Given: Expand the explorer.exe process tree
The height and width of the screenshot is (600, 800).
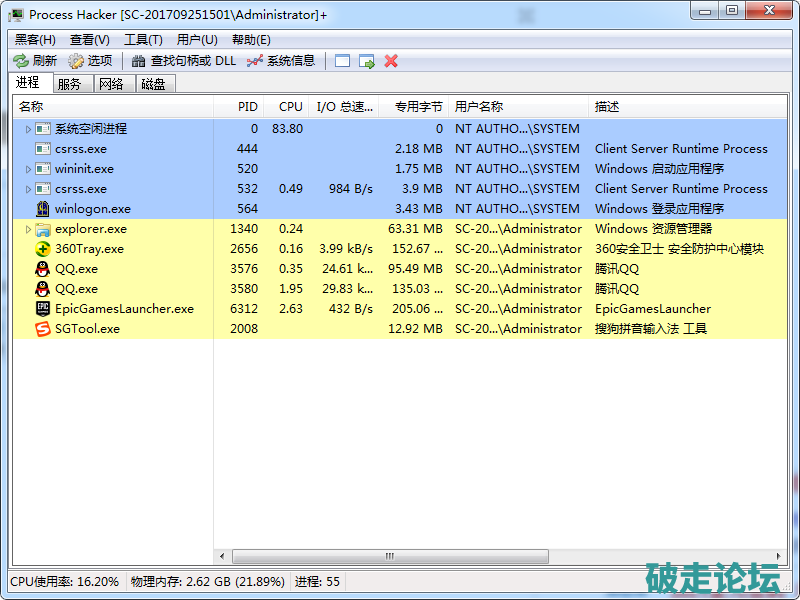Looking at the screenshot, I should click(28, 229).
